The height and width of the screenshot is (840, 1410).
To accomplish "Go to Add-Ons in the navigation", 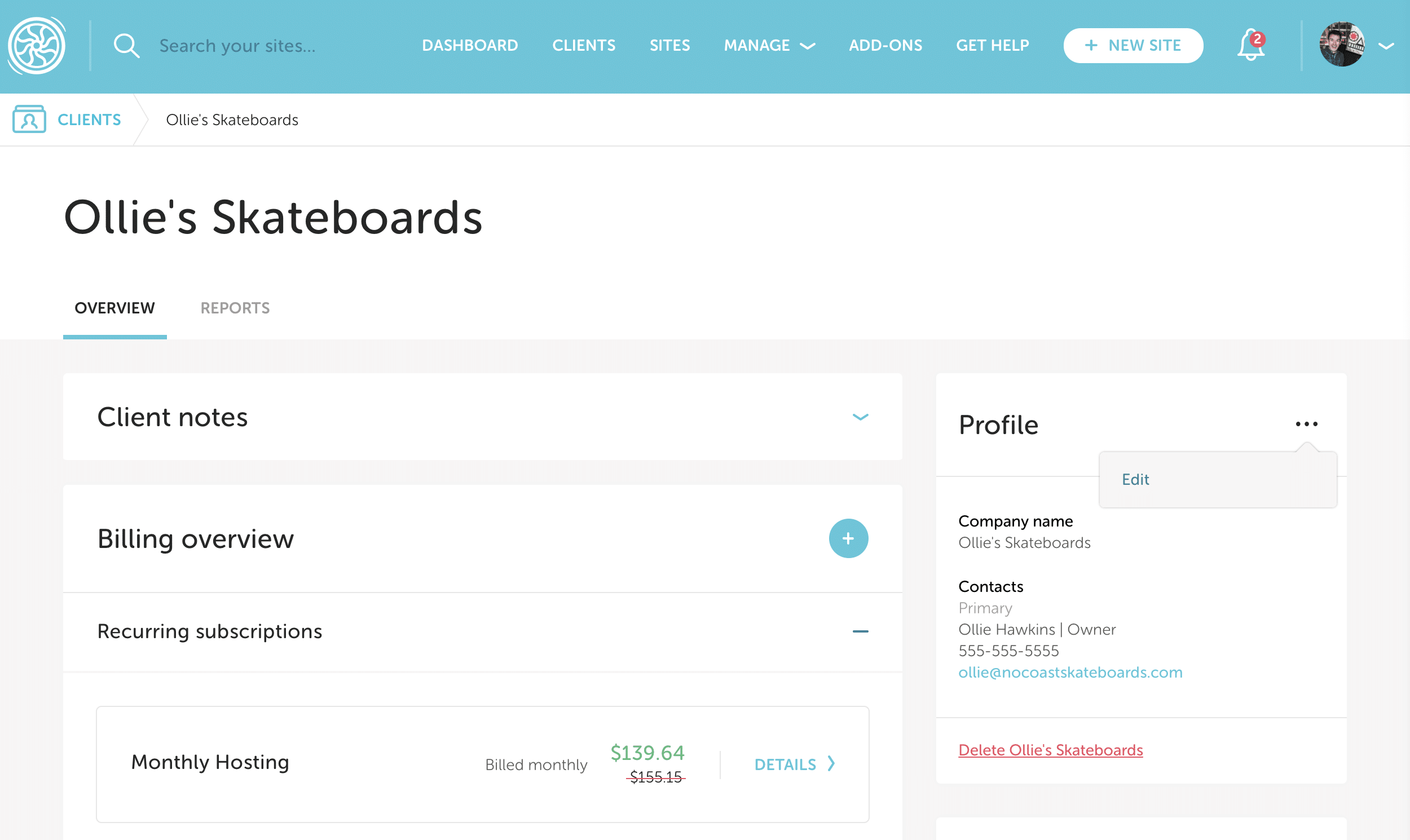I will [x=885, y=45].
